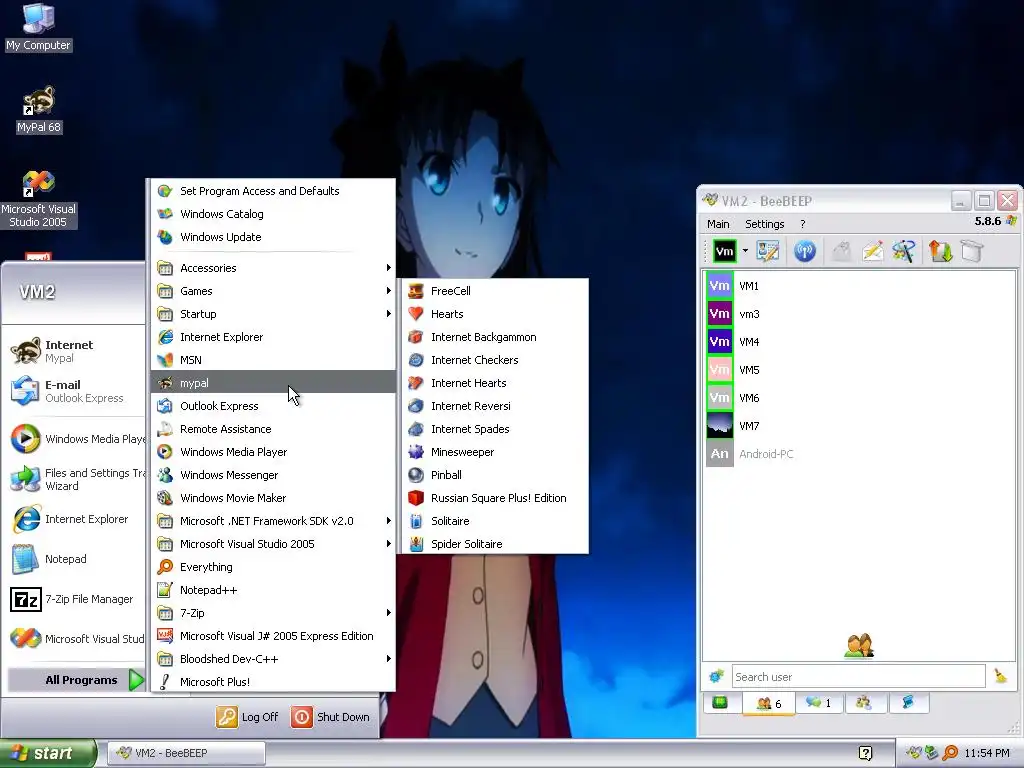The width and height of the screenshot is (1024, 768).
Task: Open Everything search from All Programs
Action: tap(273, 567)
